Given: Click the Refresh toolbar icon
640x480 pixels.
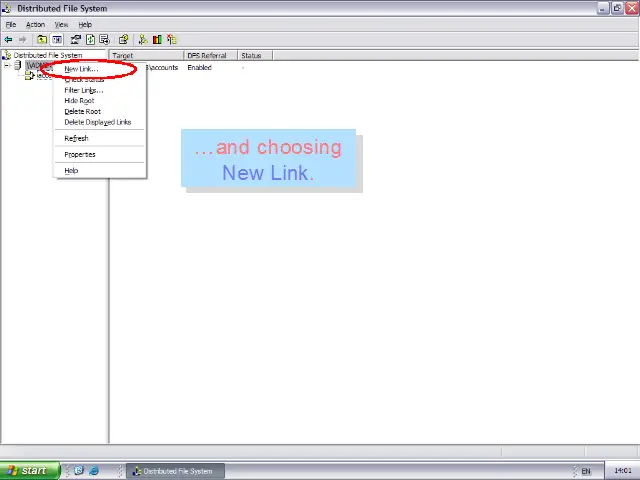Looking at the screenshot, I should coord(90,40).
